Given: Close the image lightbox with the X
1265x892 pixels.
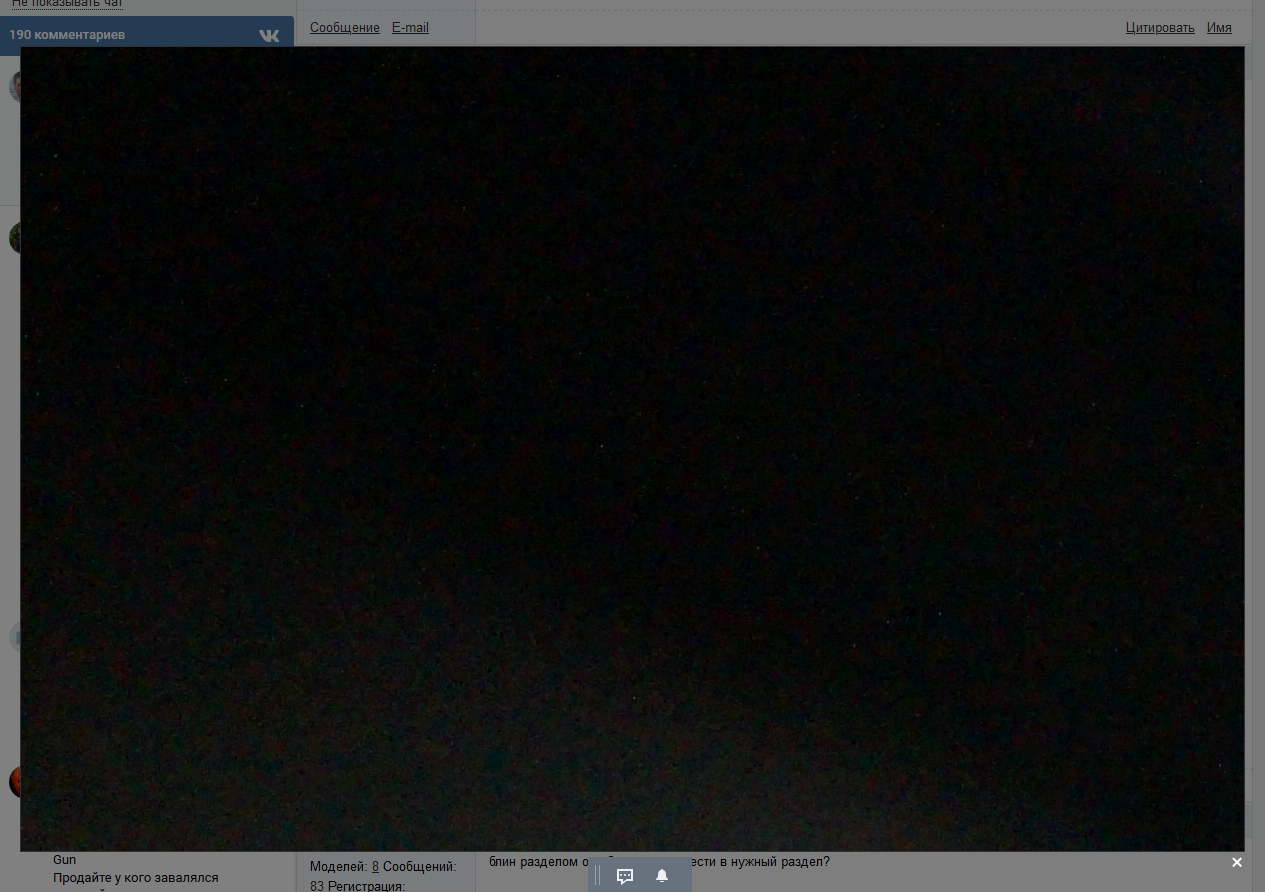Looking at the screenshot, I should click(1237, 862).
